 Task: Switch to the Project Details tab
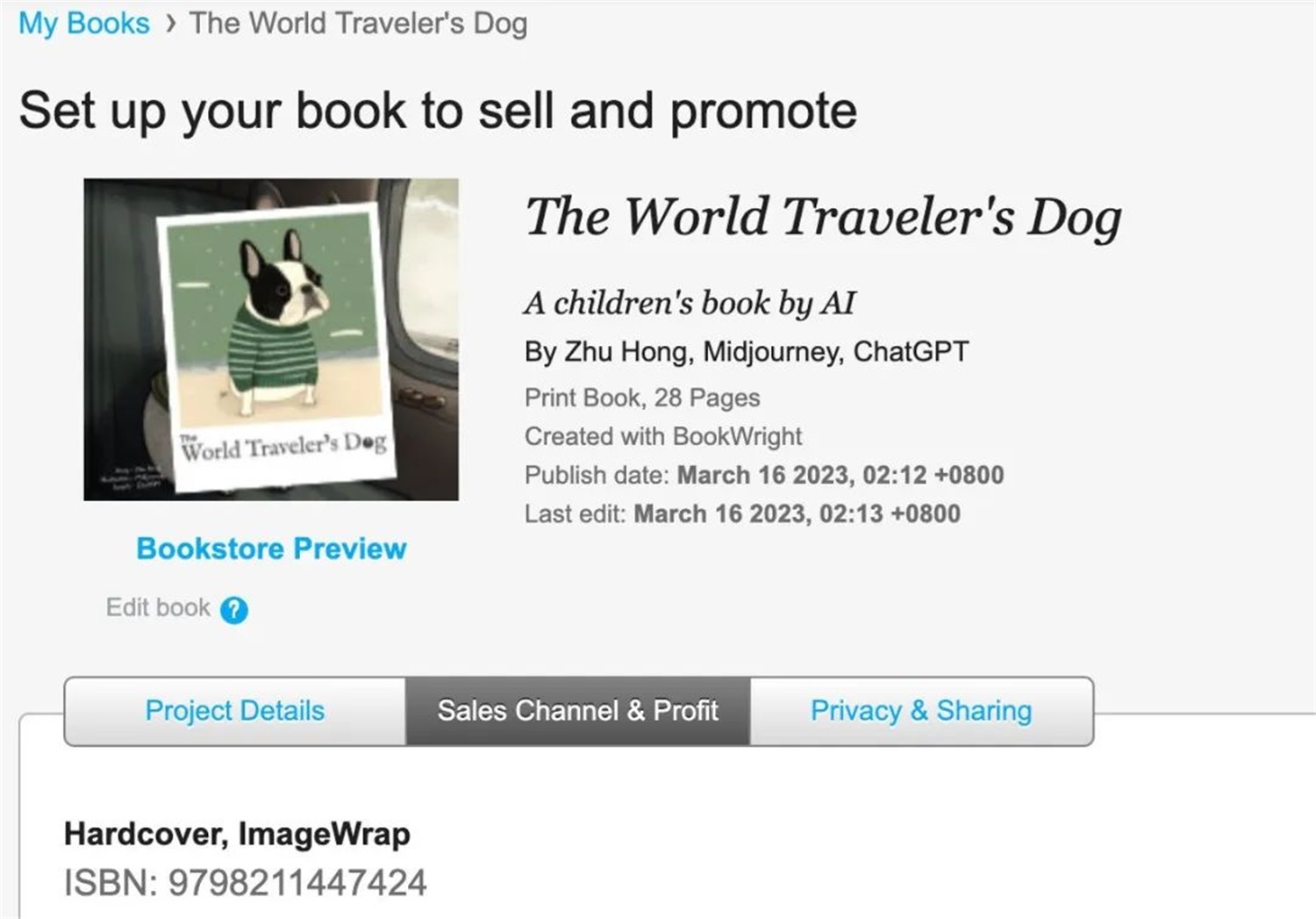point(235,711)
